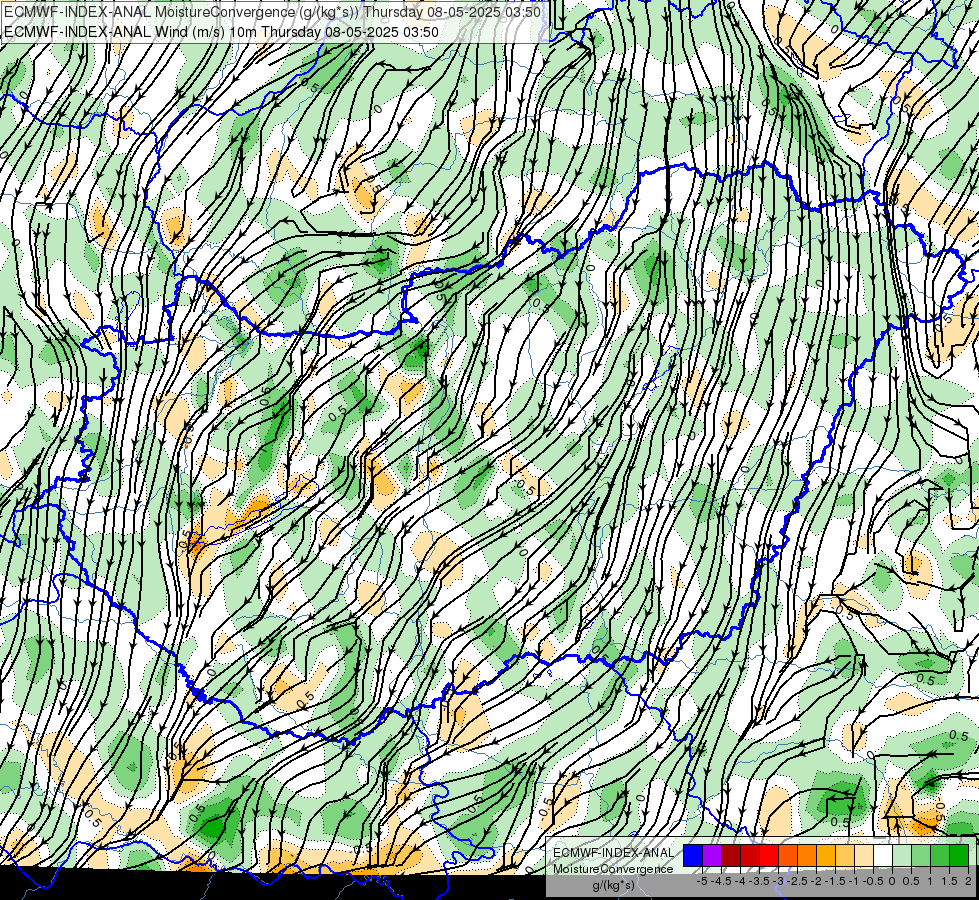Pick the light green swatch between 0.5 and 1
This screenshot has height=900, width=979.
point(921,856)
